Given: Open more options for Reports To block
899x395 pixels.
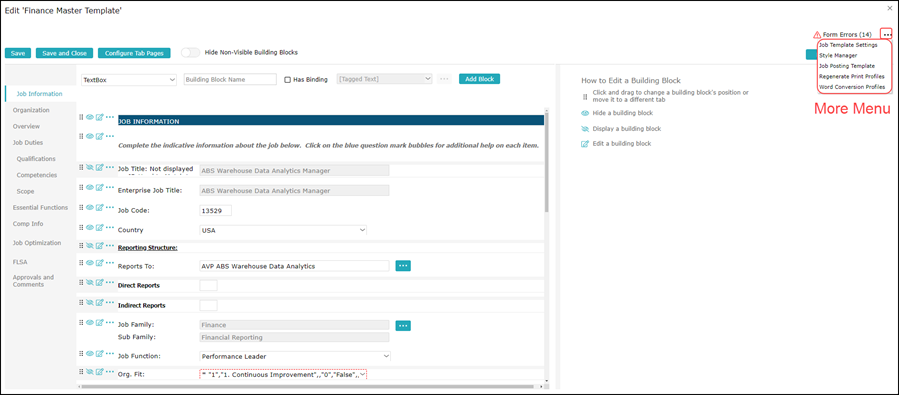Looking at the screenshot, I should (110, 263).
